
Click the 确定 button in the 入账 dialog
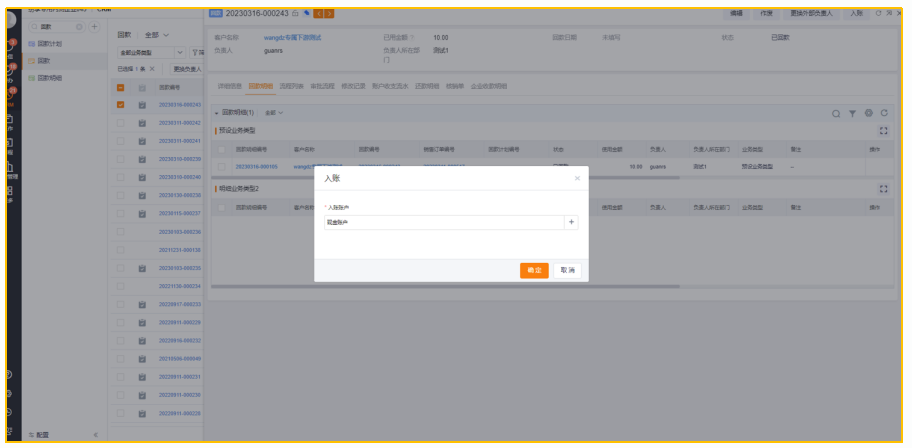(x=534, y=271)
